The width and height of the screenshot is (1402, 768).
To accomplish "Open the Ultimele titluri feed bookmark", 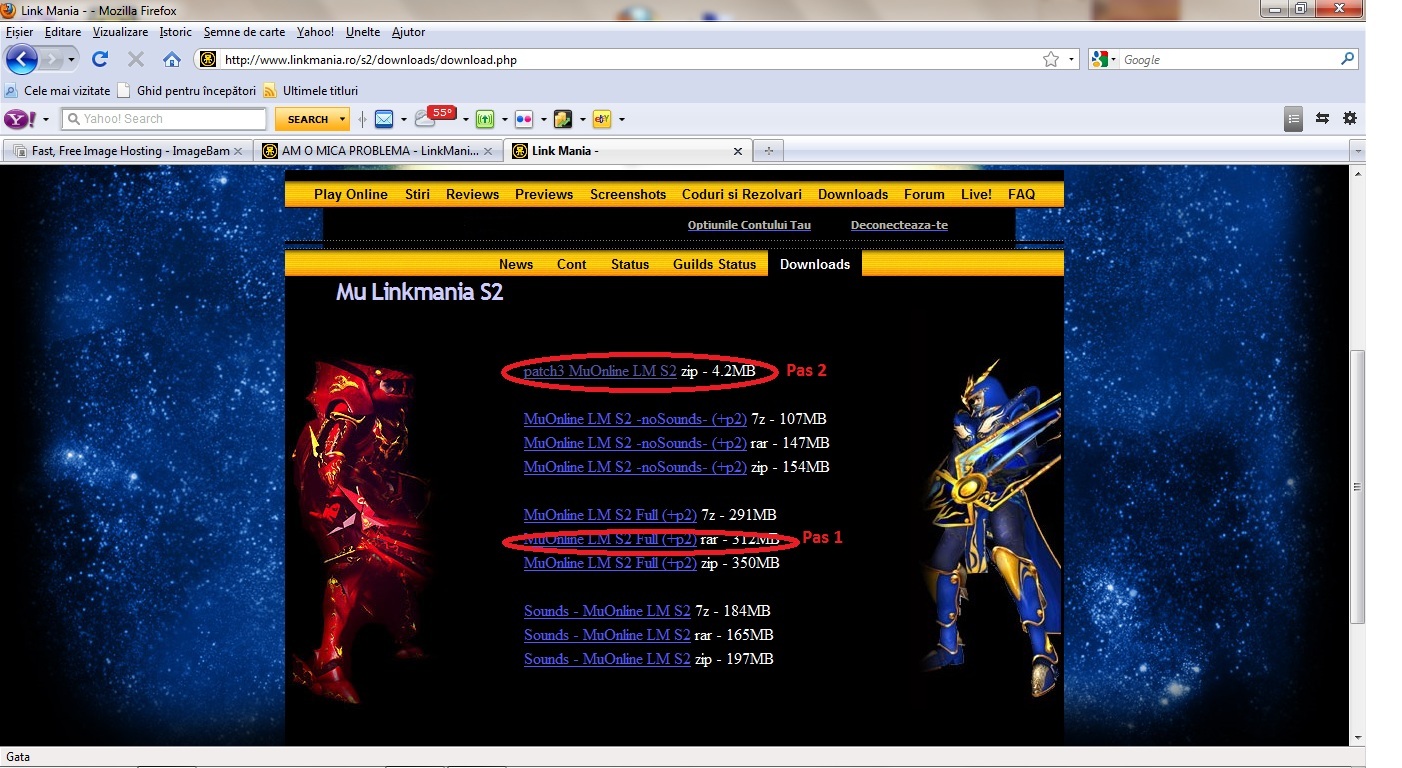I will pyautogui.click(x=310, y=90).
